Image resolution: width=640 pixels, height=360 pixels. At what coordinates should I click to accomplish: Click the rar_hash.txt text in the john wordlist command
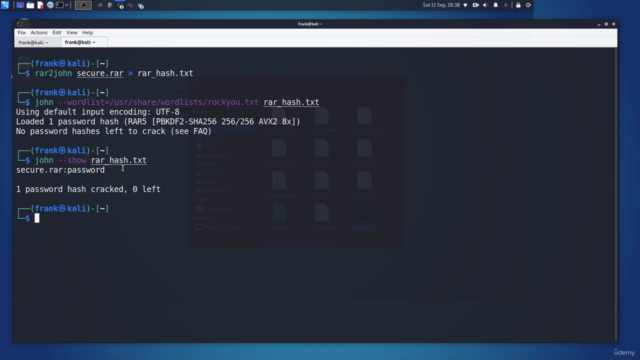(291, 102)
